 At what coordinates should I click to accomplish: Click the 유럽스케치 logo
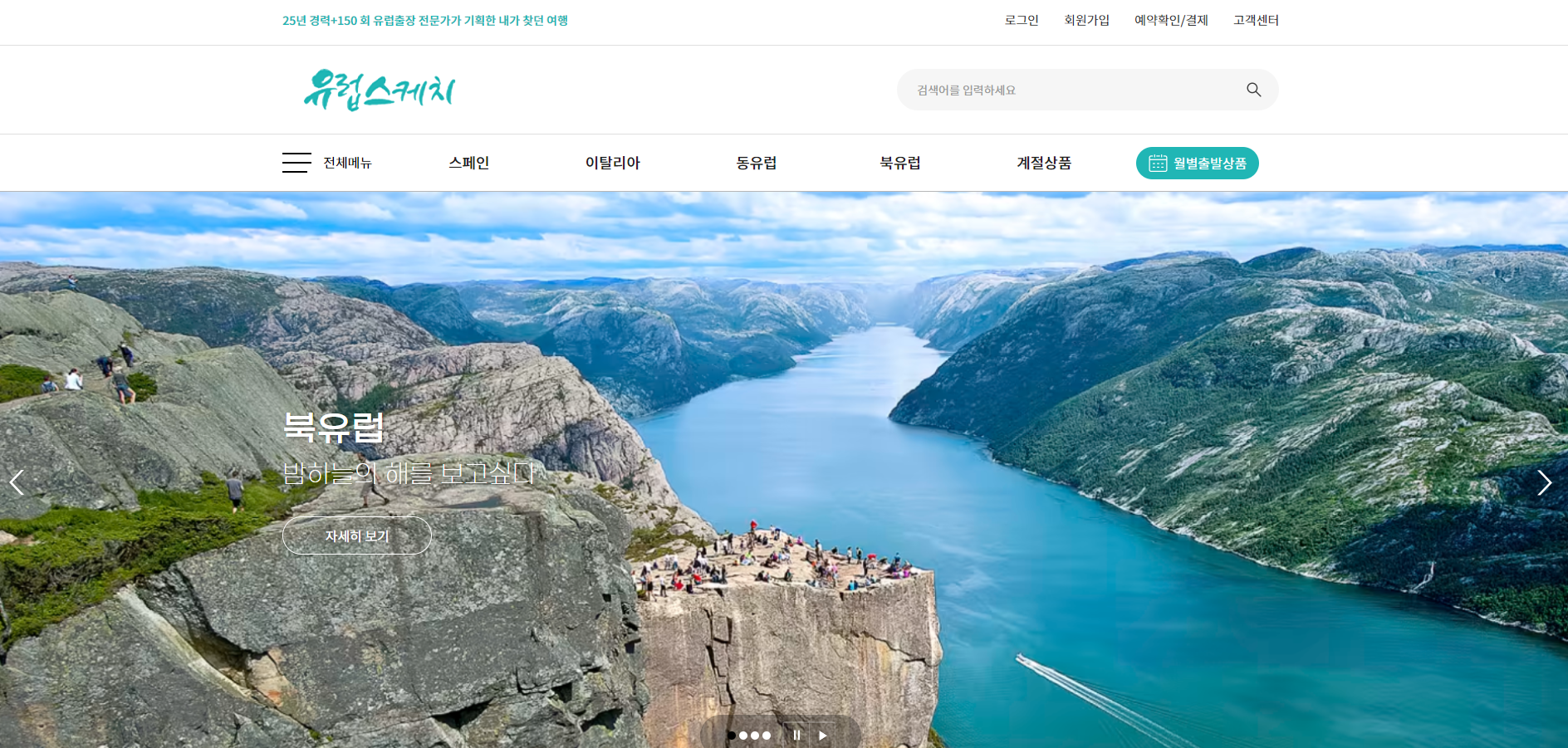point(379,90)
